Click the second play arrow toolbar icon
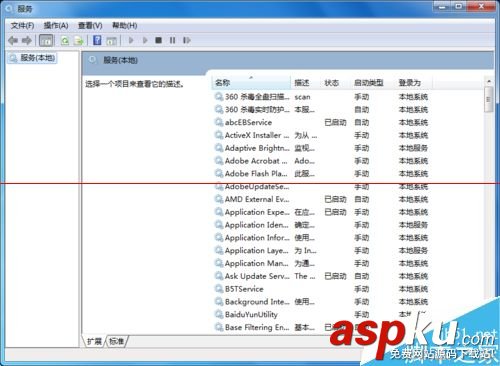 click(x=145, y=41)
